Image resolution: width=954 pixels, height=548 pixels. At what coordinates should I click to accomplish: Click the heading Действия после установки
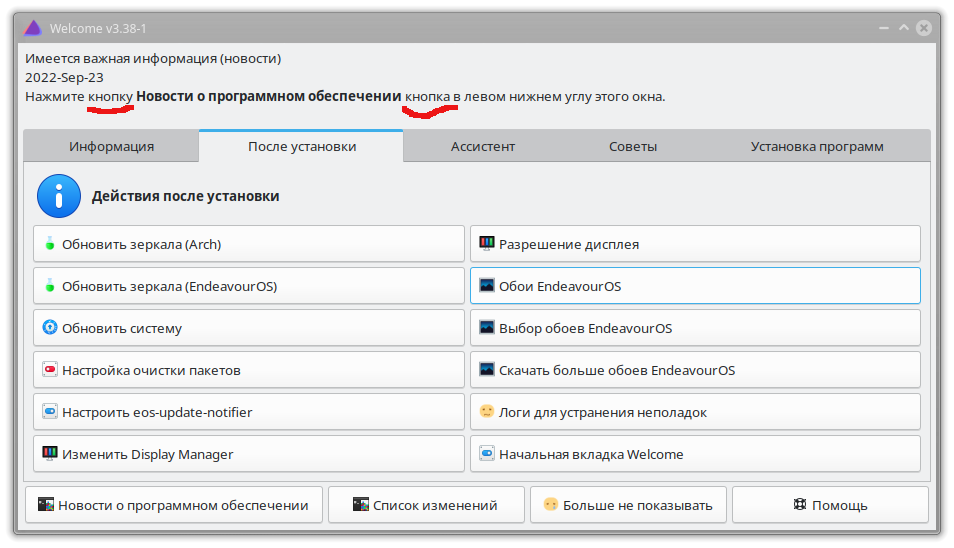point(186,196)
